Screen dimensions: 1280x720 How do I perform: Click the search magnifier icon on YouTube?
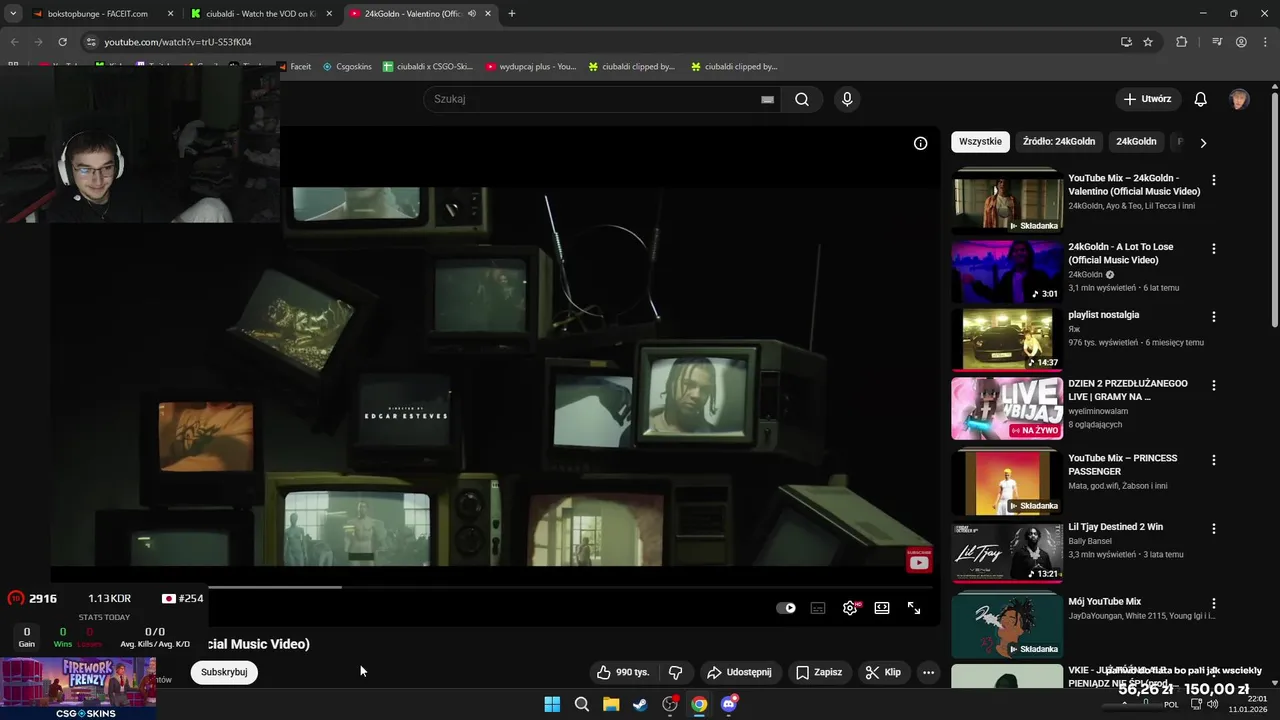point(802,99)
